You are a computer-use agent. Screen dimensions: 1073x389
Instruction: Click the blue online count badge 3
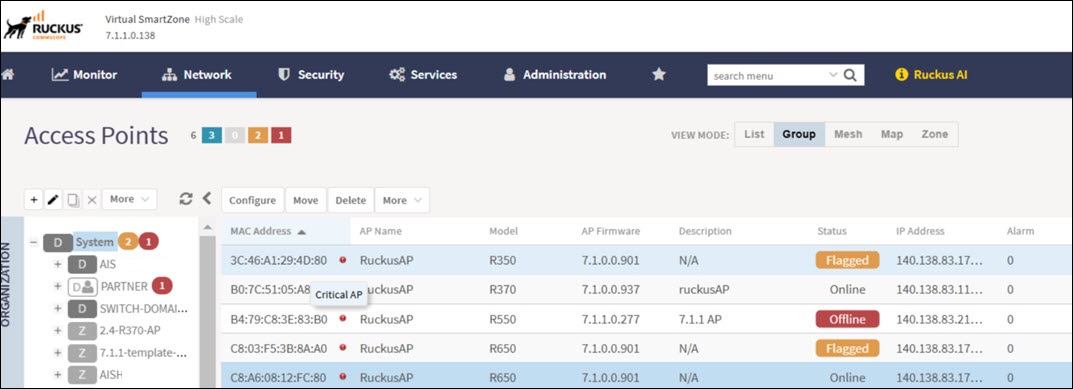pyautogui.click(x=212, y=136)
